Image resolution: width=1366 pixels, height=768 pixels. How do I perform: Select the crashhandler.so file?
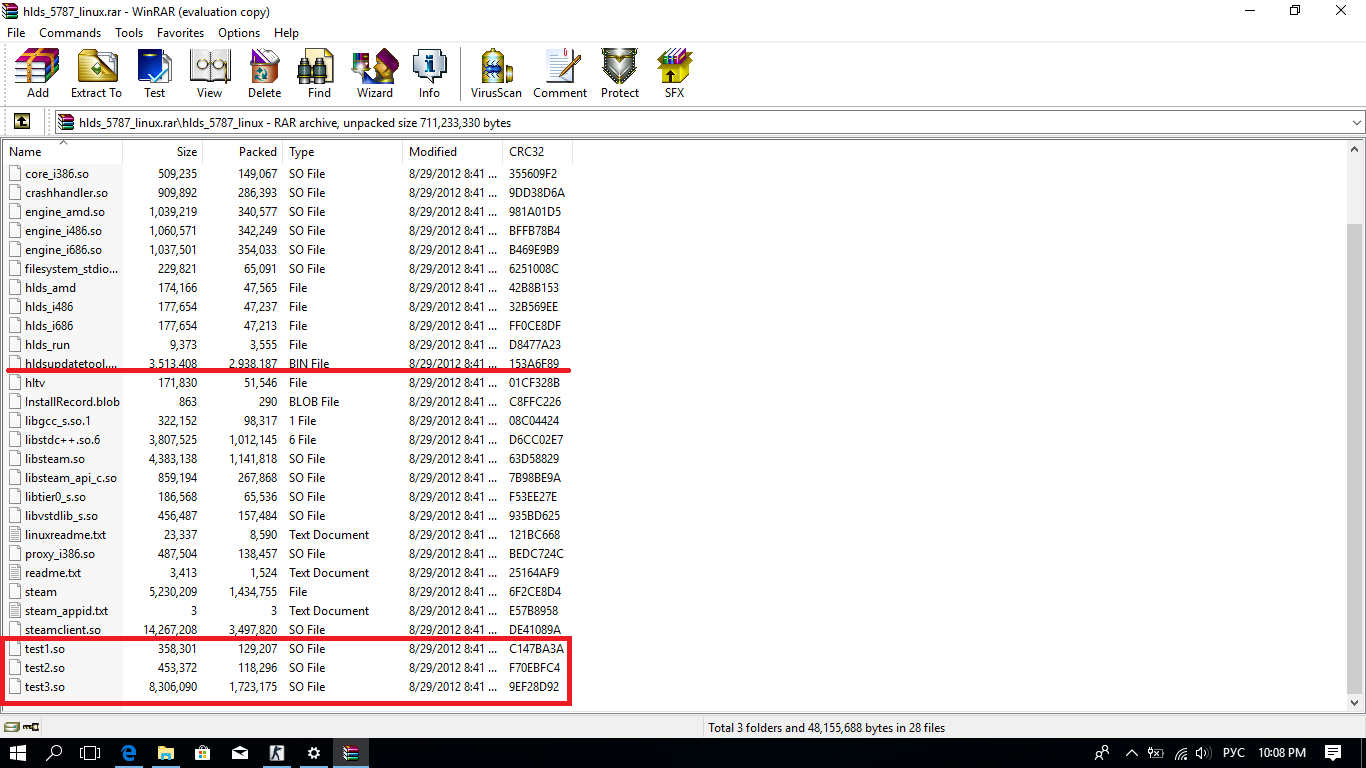point(66,193)
